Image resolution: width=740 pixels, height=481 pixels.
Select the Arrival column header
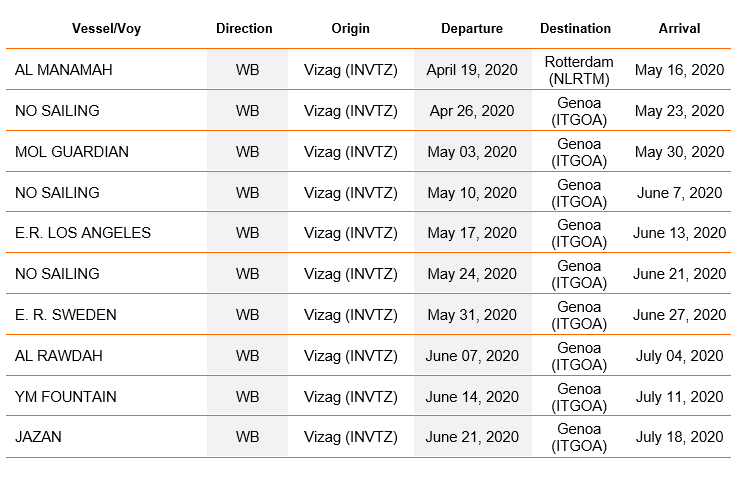click(x=679, y=28)
